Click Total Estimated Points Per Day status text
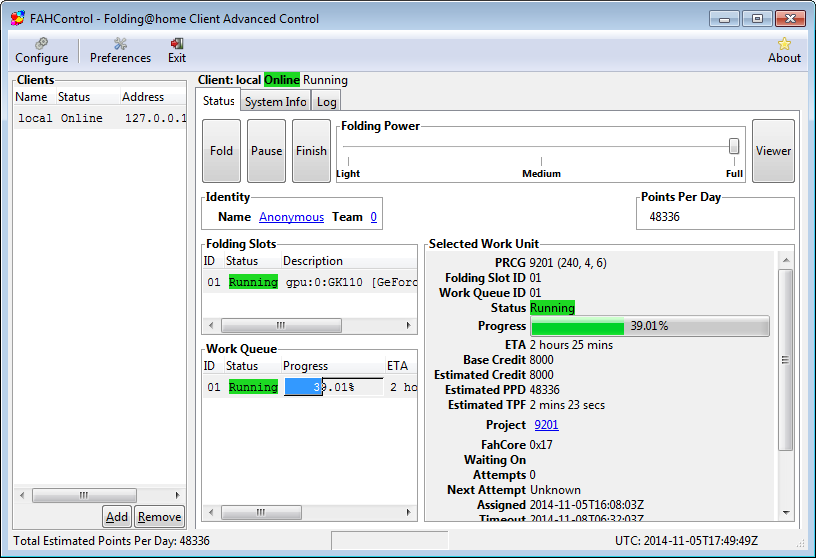 (x=111, y=541)
